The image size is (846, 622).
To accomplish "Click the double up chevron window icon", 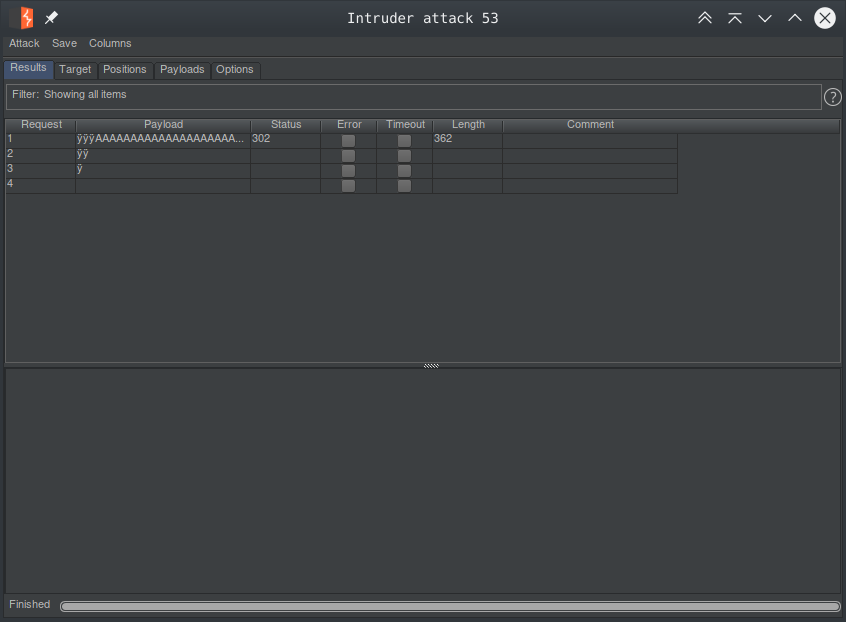I will pyautogui.click(x=705, y=18).
